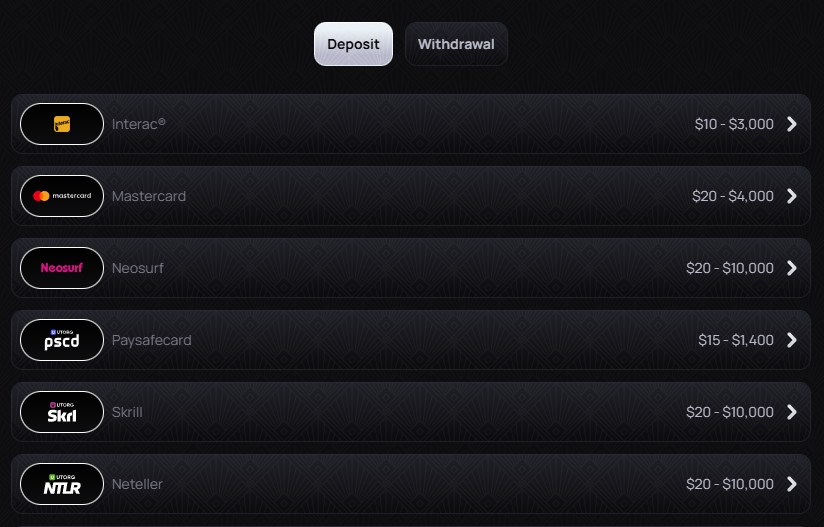Select the pink Neosurf logo
824x527 pixels.
(62, 268)
